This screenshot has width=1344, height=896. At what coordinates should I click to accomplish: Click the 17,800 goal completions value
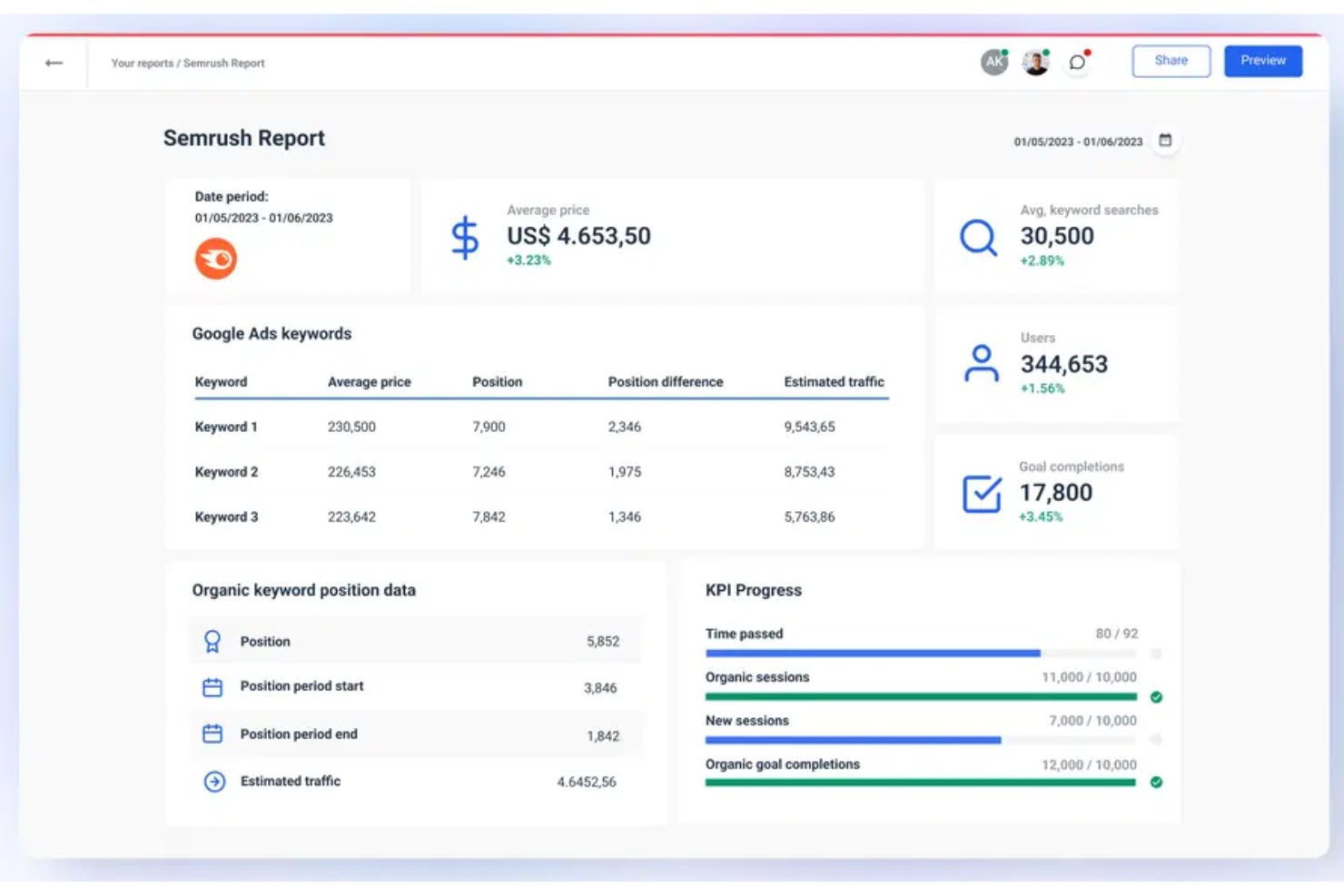(1056, 493)
